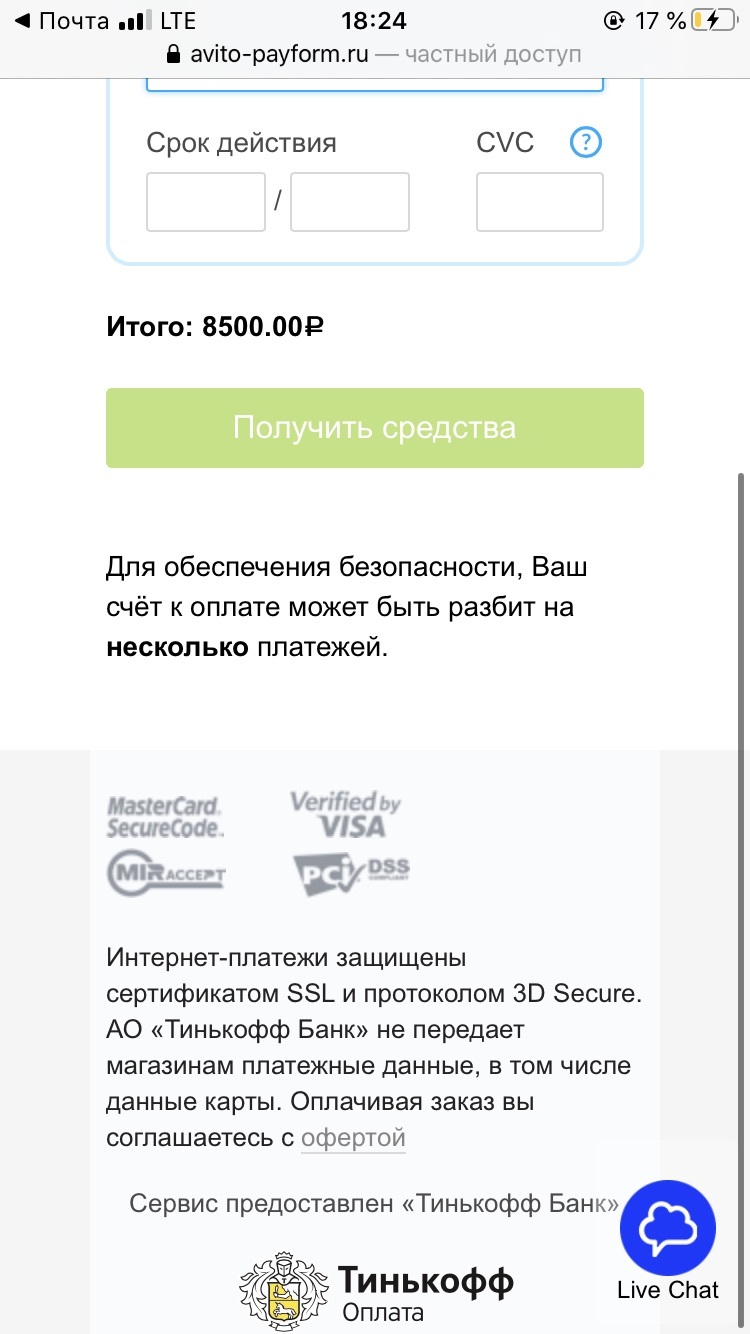Tap the MasterCard SecureCode logo
Viewport: 750px width, 1334px height.
pyautogui.click(x=165, y=817)
